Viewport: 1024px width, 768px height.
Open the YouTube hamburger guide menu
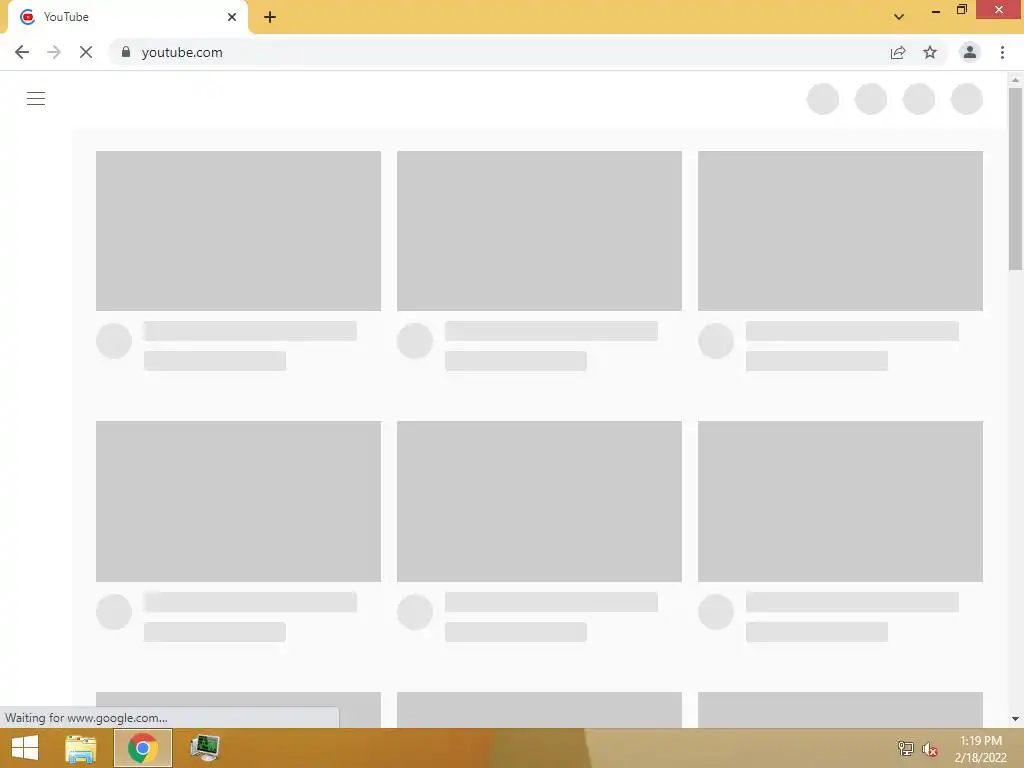(x=36, y=99)
